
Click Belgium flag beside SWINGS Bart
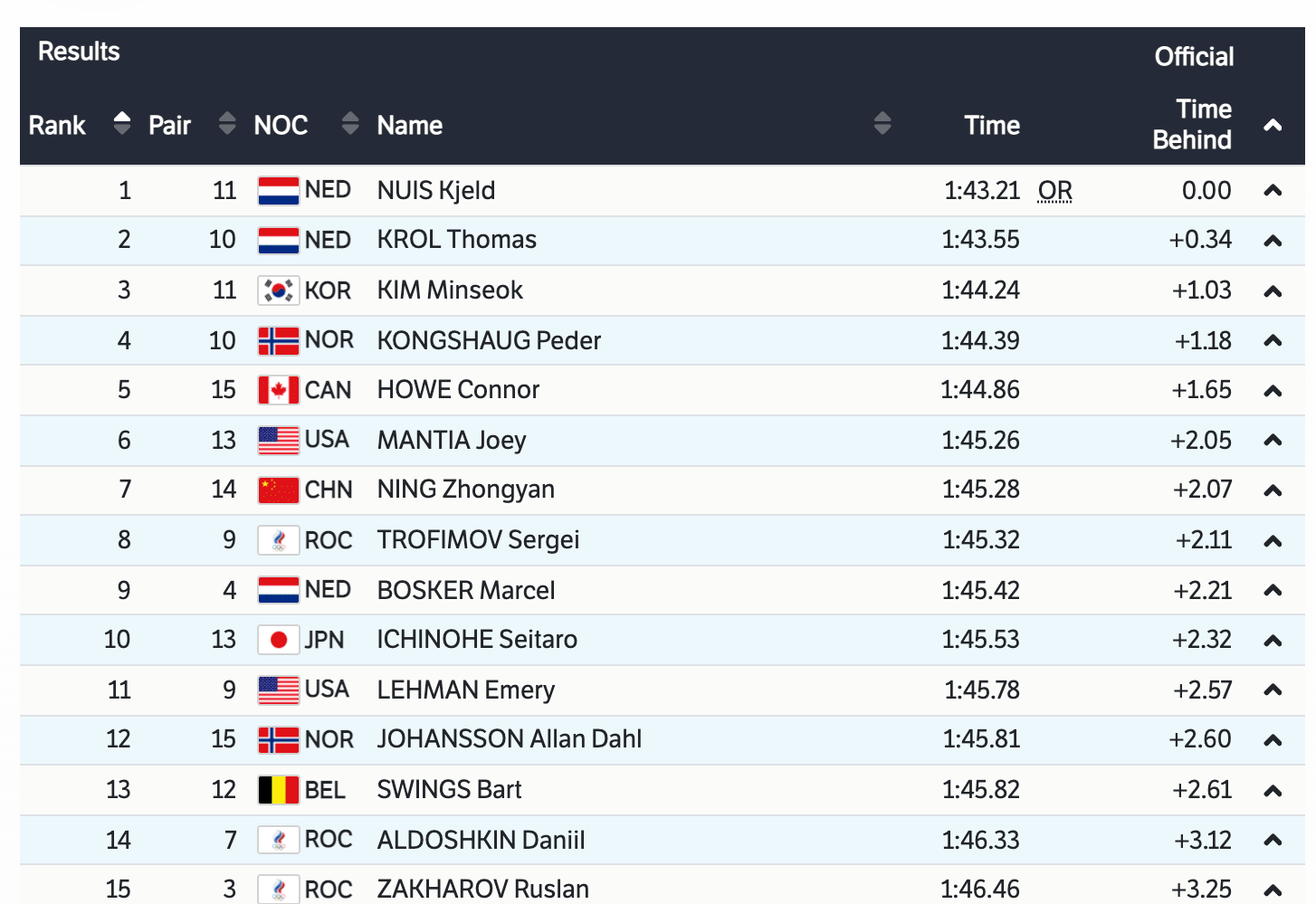[x=278, y=790]
